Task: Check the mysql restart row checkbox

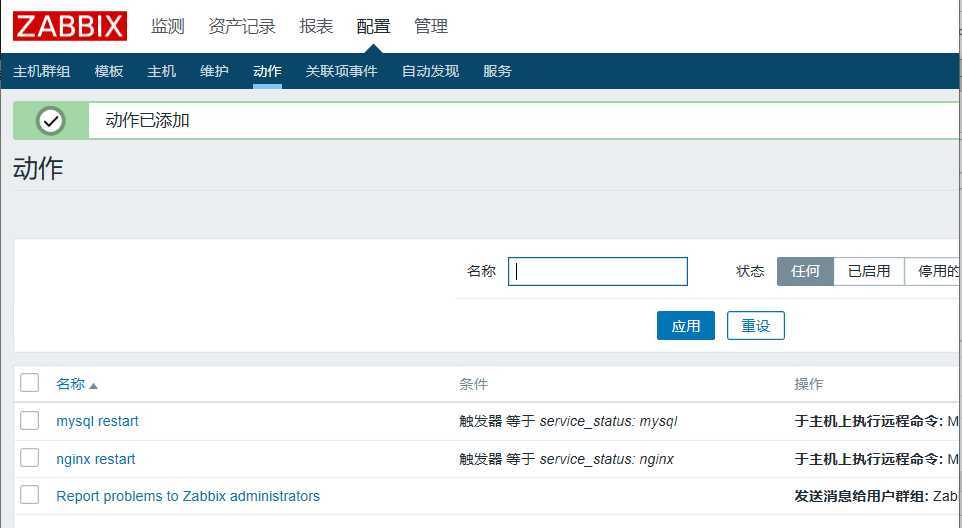Action: [x=29, y=421]
